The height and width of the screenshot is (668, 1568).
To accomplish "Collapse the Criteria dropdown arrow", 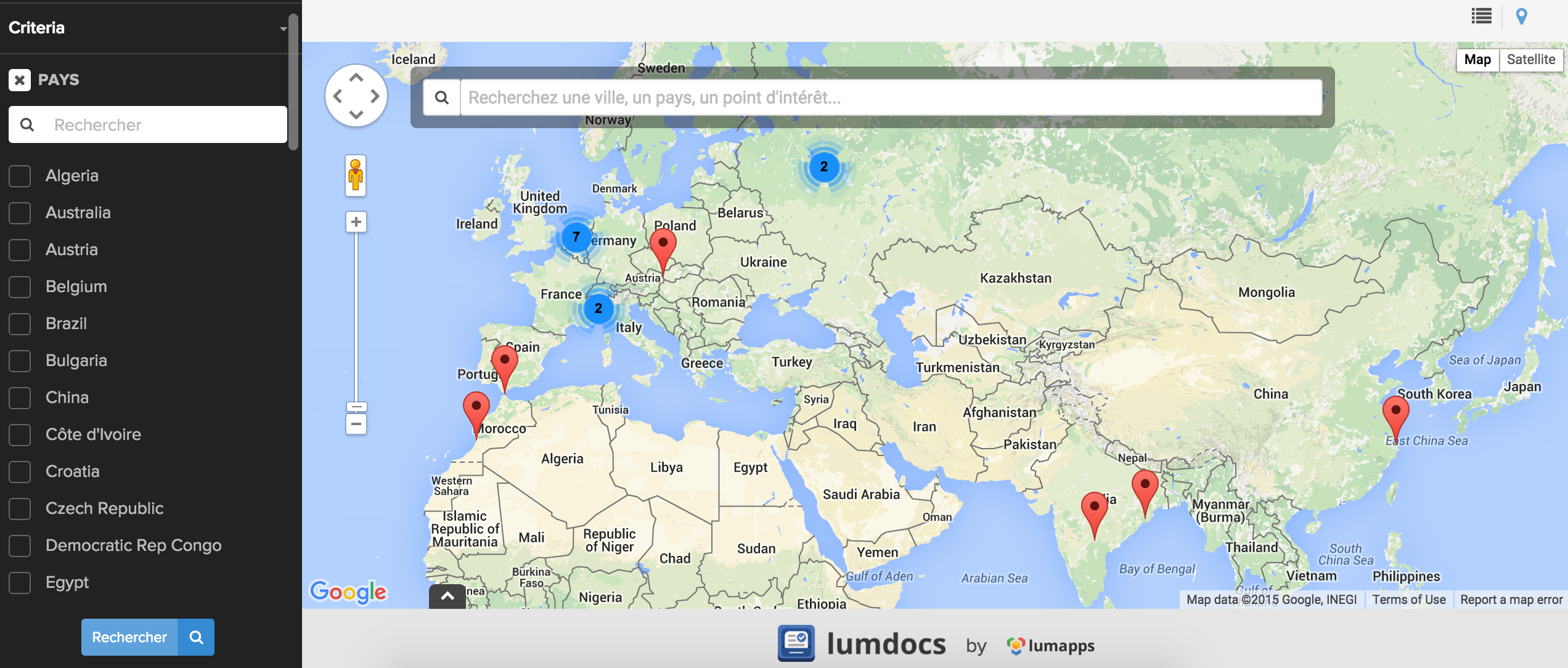I will pos(283,28).
